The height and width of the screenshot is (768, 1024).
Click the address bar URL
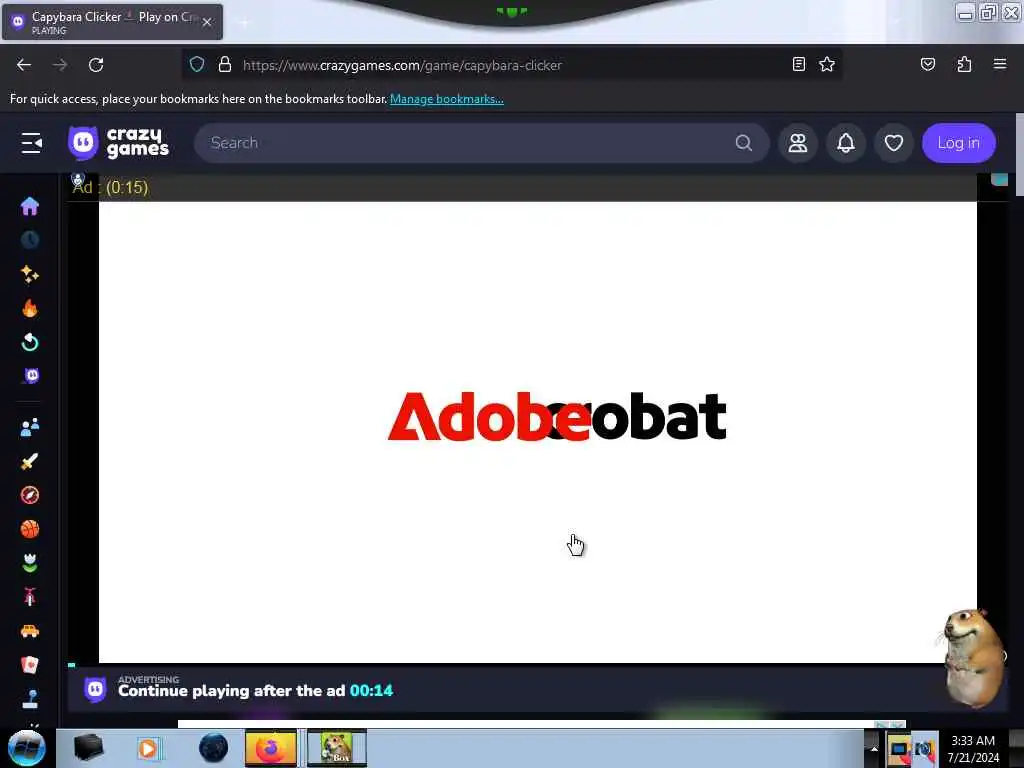click(402, 65)
